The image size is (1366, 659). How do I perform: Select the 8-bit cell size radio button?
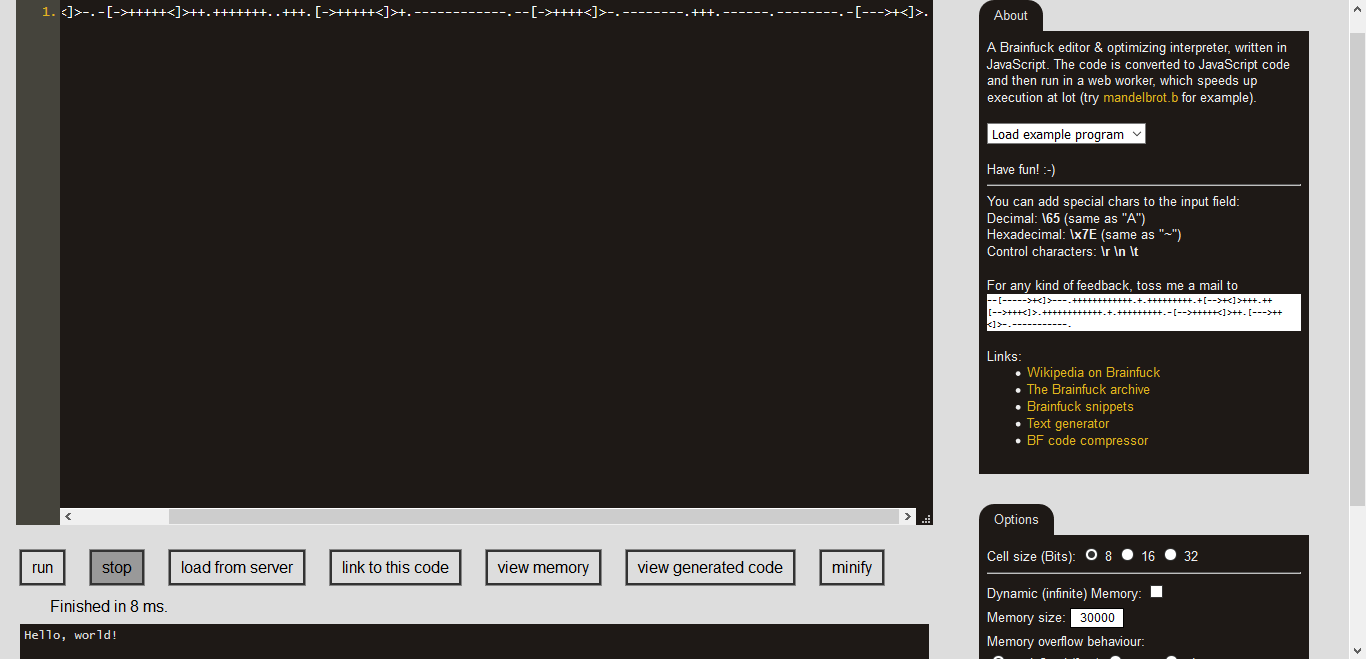1092,555
